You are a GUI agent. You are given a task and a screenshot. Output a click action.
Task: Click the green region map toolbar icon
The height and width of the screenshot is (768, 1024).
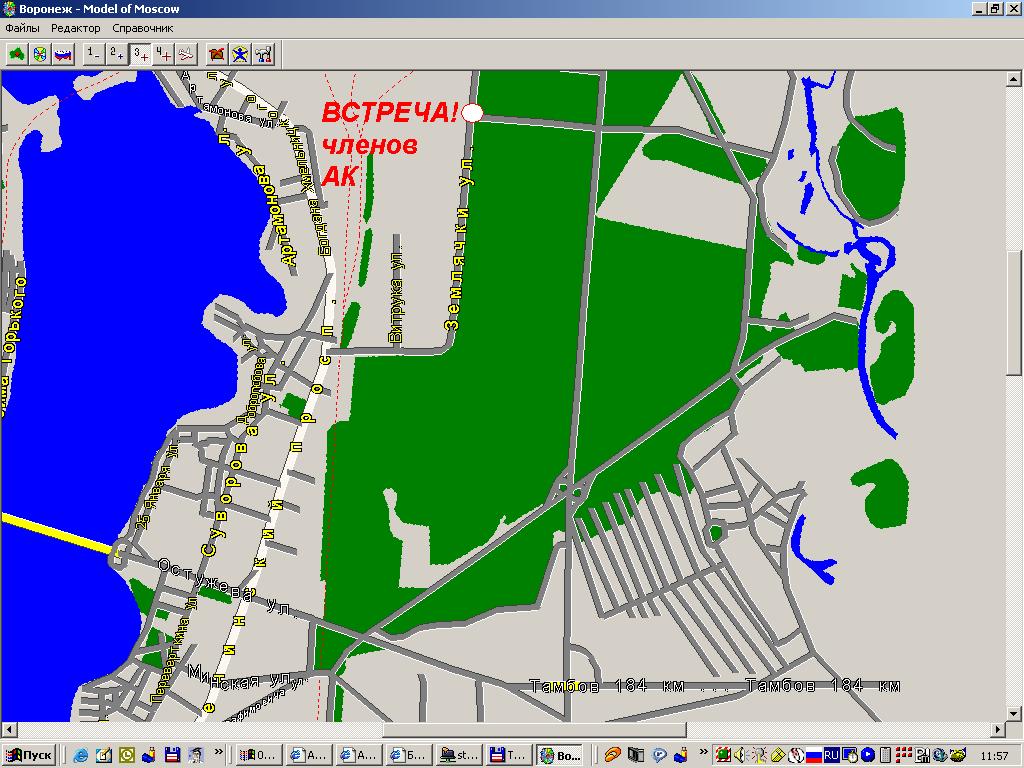point(16,54)
